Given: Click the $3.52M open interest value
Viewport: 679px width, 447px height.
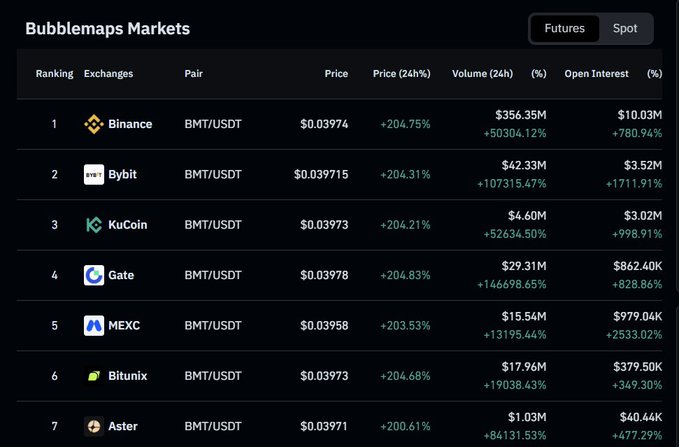Looking at the screenshot, I should click(x=643, y=165).
